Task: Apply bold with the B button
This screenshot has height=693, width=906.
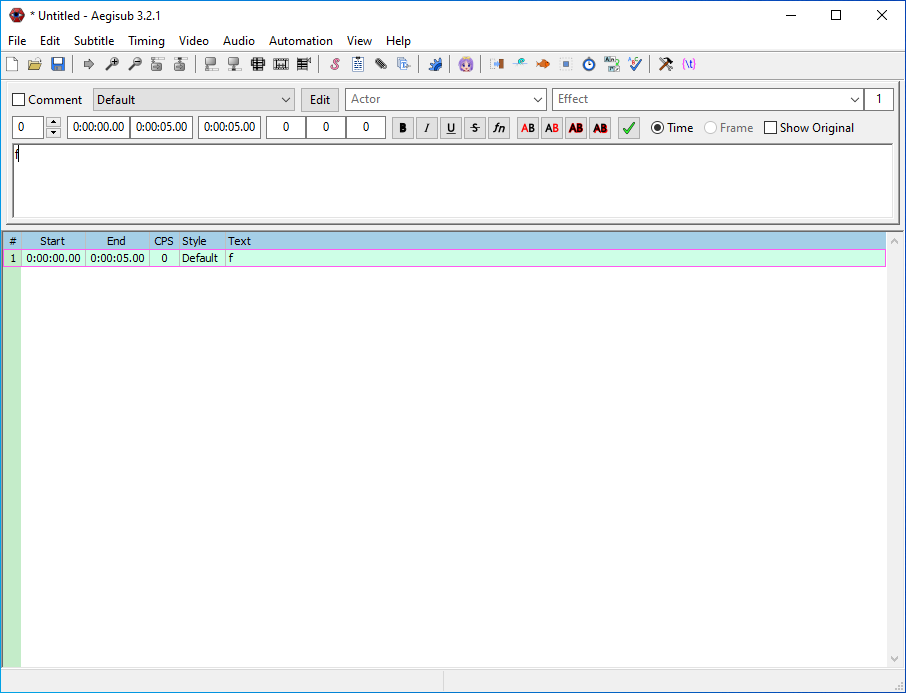Action: pyautogui.click(x=403, y=128)
